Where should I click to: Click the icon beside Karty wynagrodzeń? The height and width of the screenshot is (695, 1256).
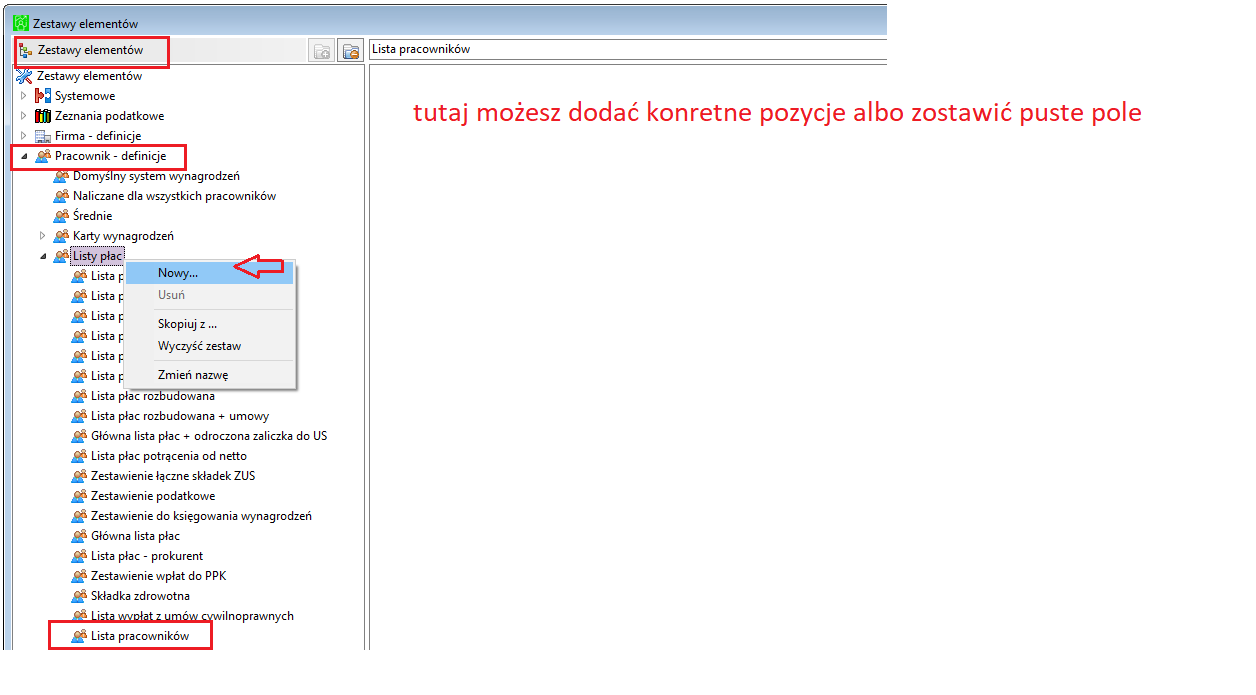(x=61, y=236)
